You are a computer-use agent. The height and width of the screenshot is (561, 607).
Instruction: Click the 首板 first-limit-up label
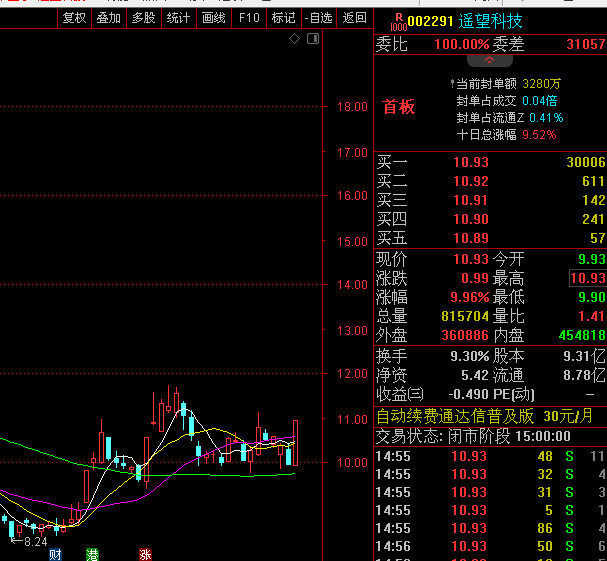tap(399, 108)
